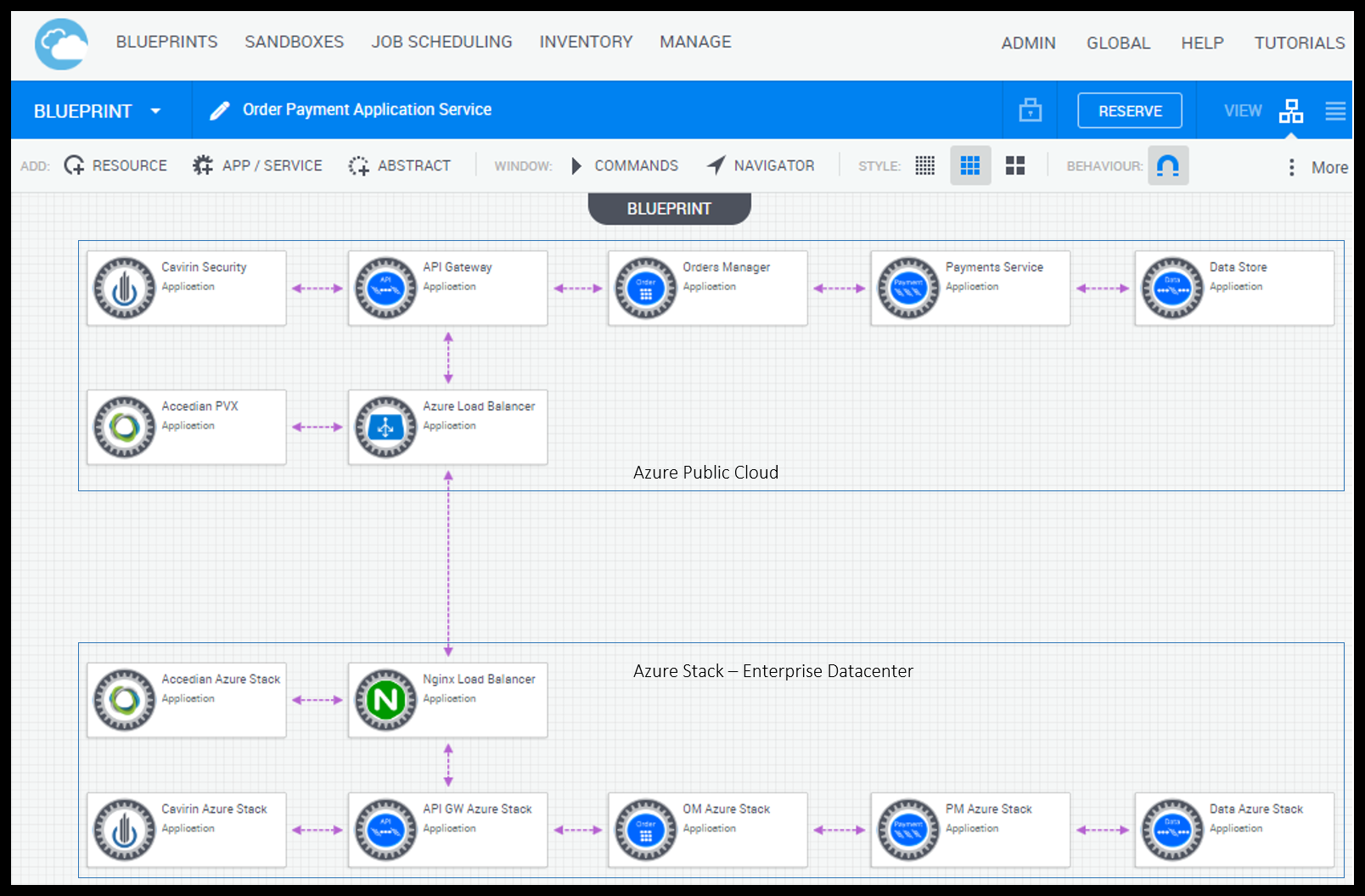Click the blueprint properties icon beside RESERVE

coord(1030,110)
